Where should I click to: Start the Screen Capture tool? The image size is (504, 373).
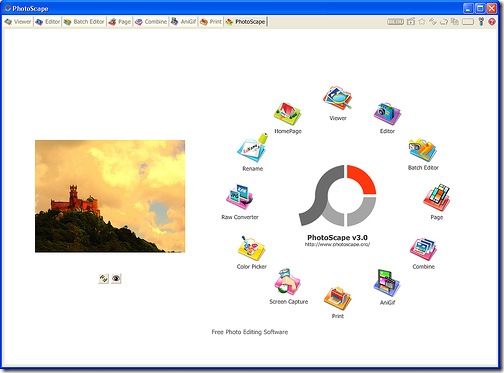287,282
